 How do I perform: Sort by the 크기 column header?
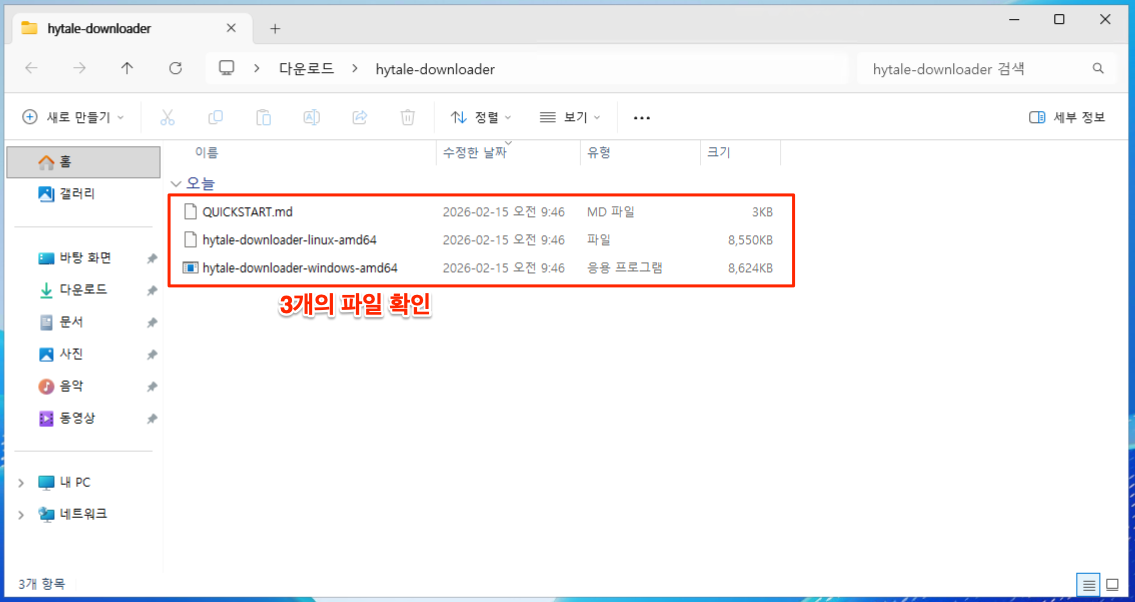tap(719, 153)
